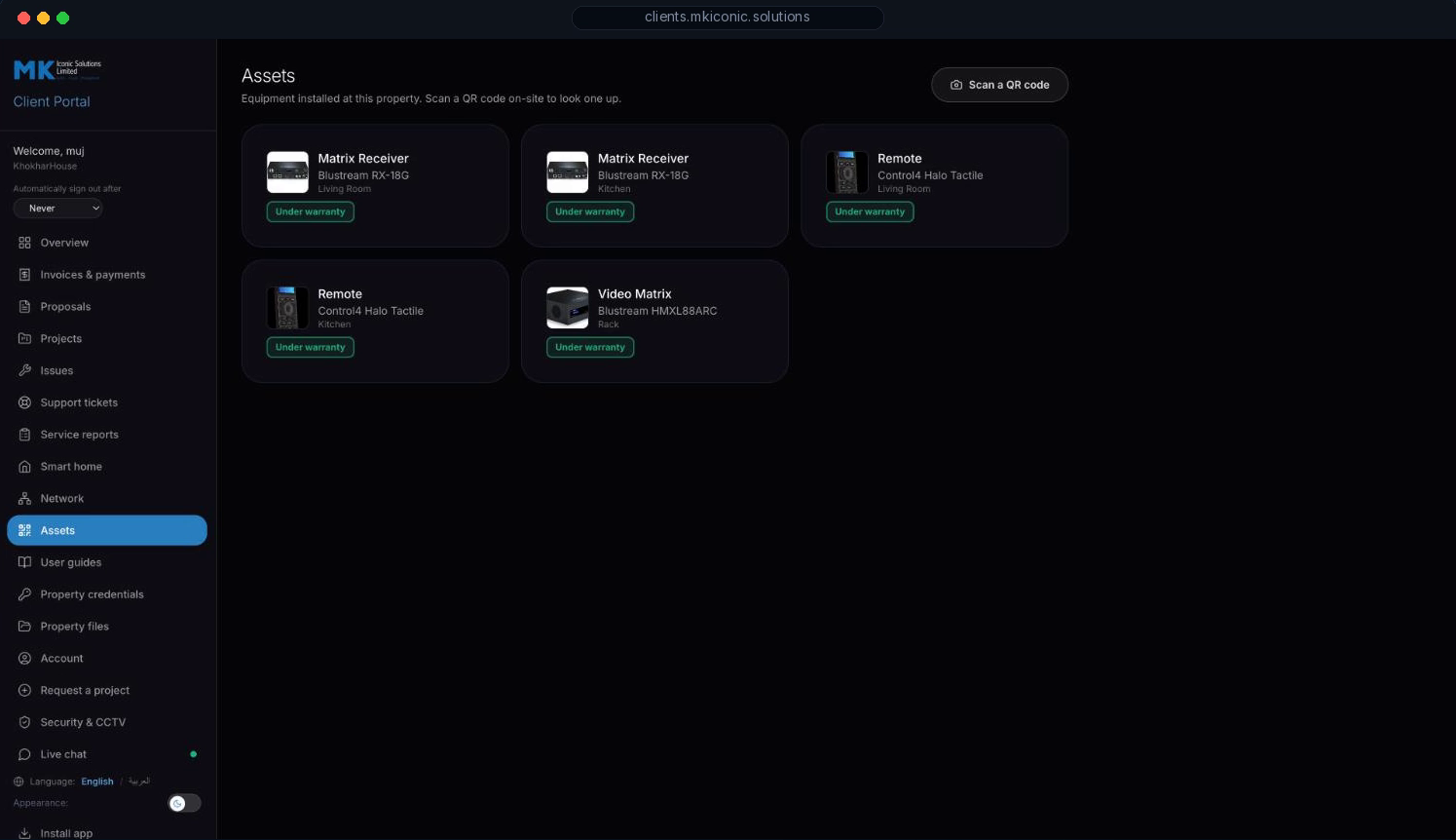Click the Issues wrench icon
The width and height of the screenshot is (1456, 840).
(x=25, y=370)
